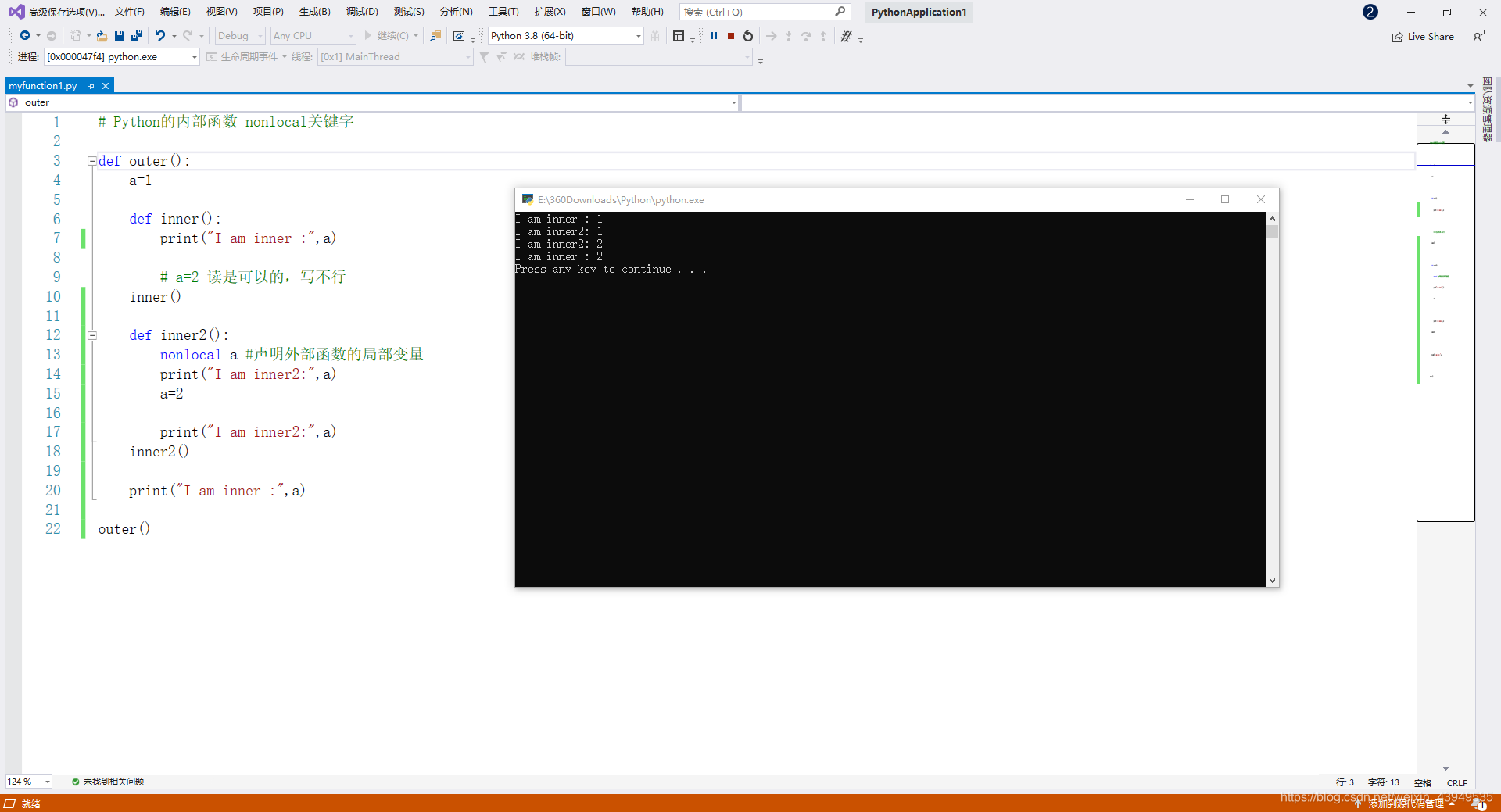Click the 生命周期事件 button

pos(242,57)
